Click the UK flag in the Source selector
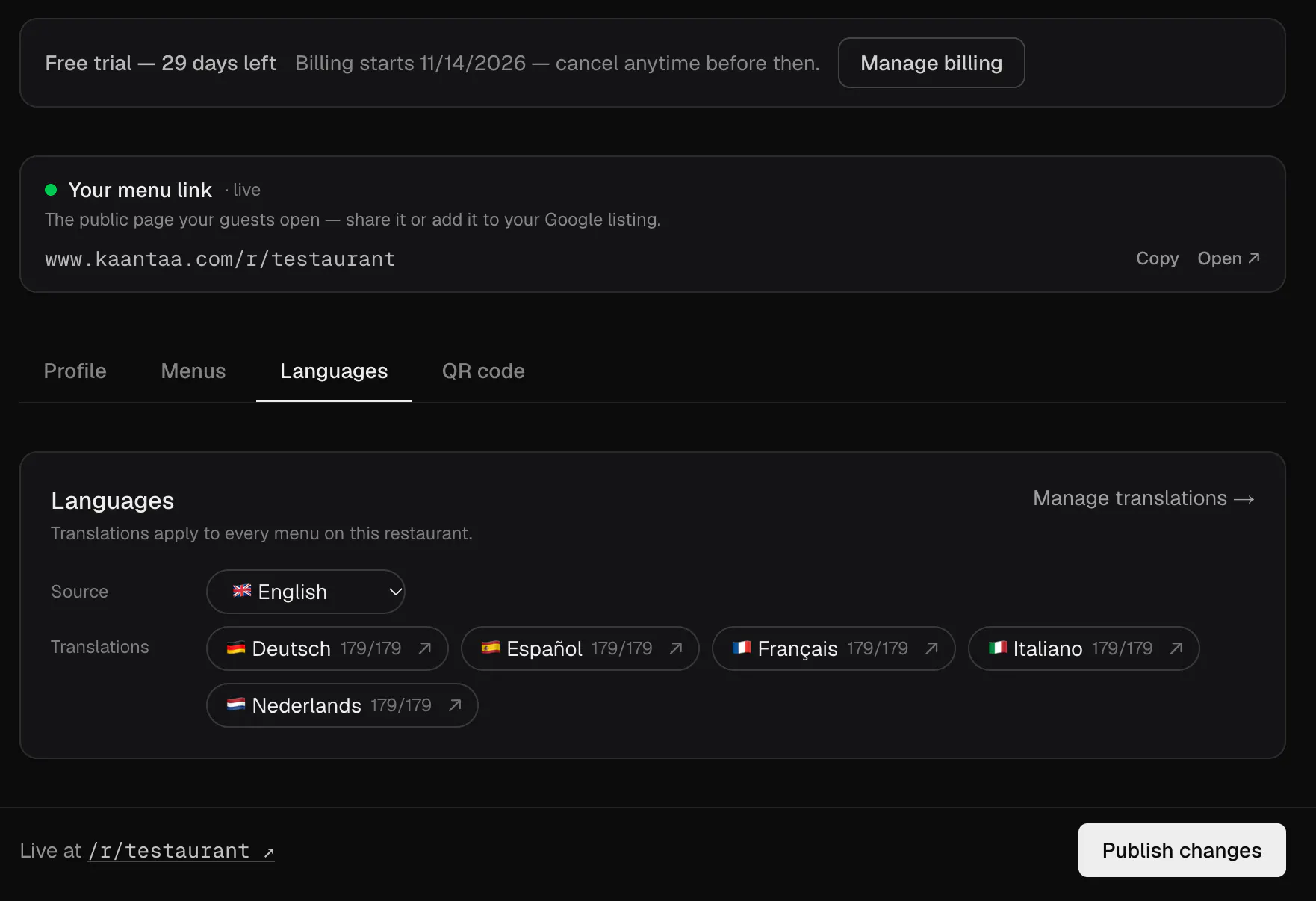This screenshot has height=901, width=1316. click(x=242, y=591)
